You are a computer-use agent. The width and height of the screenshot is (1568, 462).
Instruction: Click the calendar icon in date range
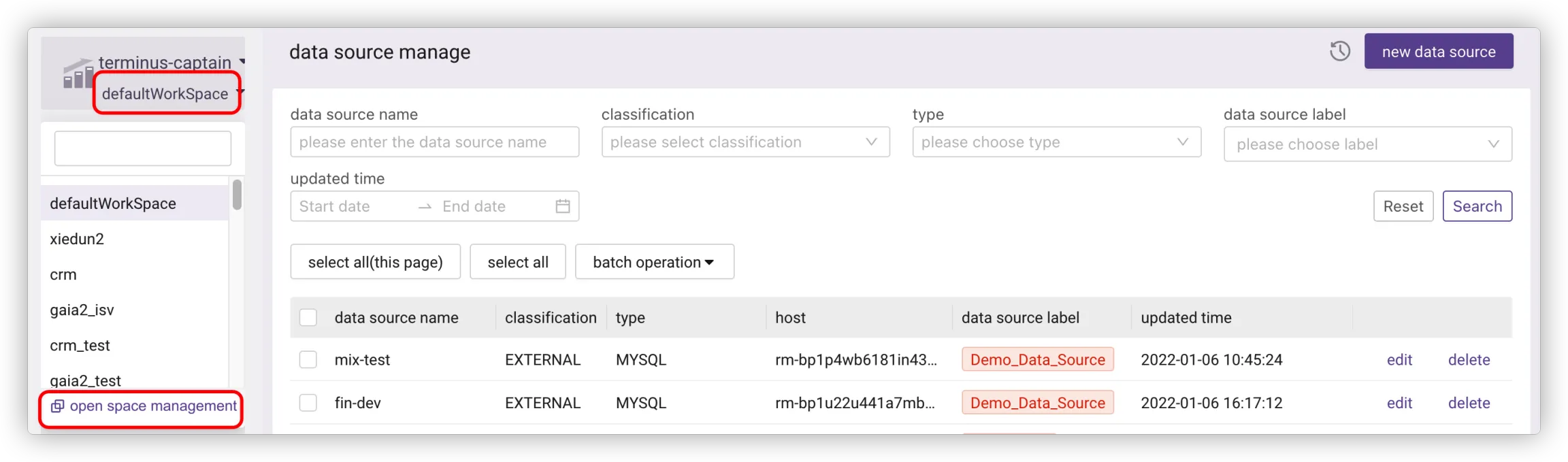pyautogui.click(x=562, y=206)
